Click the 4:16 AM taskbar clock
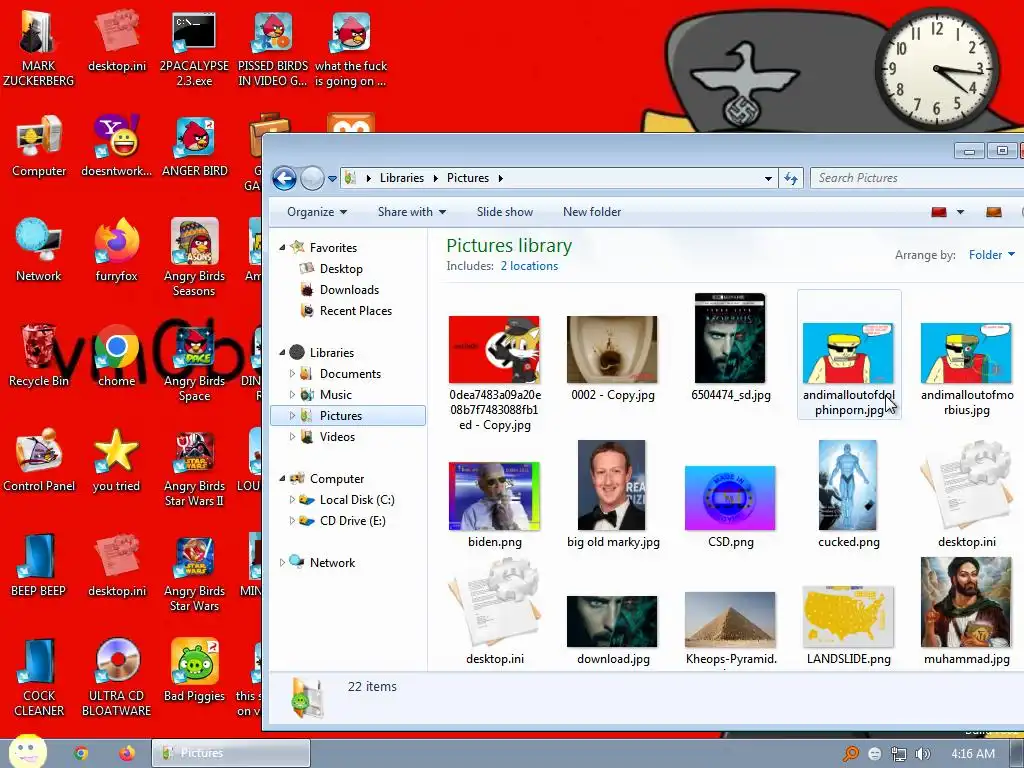The image size is (1024, 768). (x=972, y=754)
